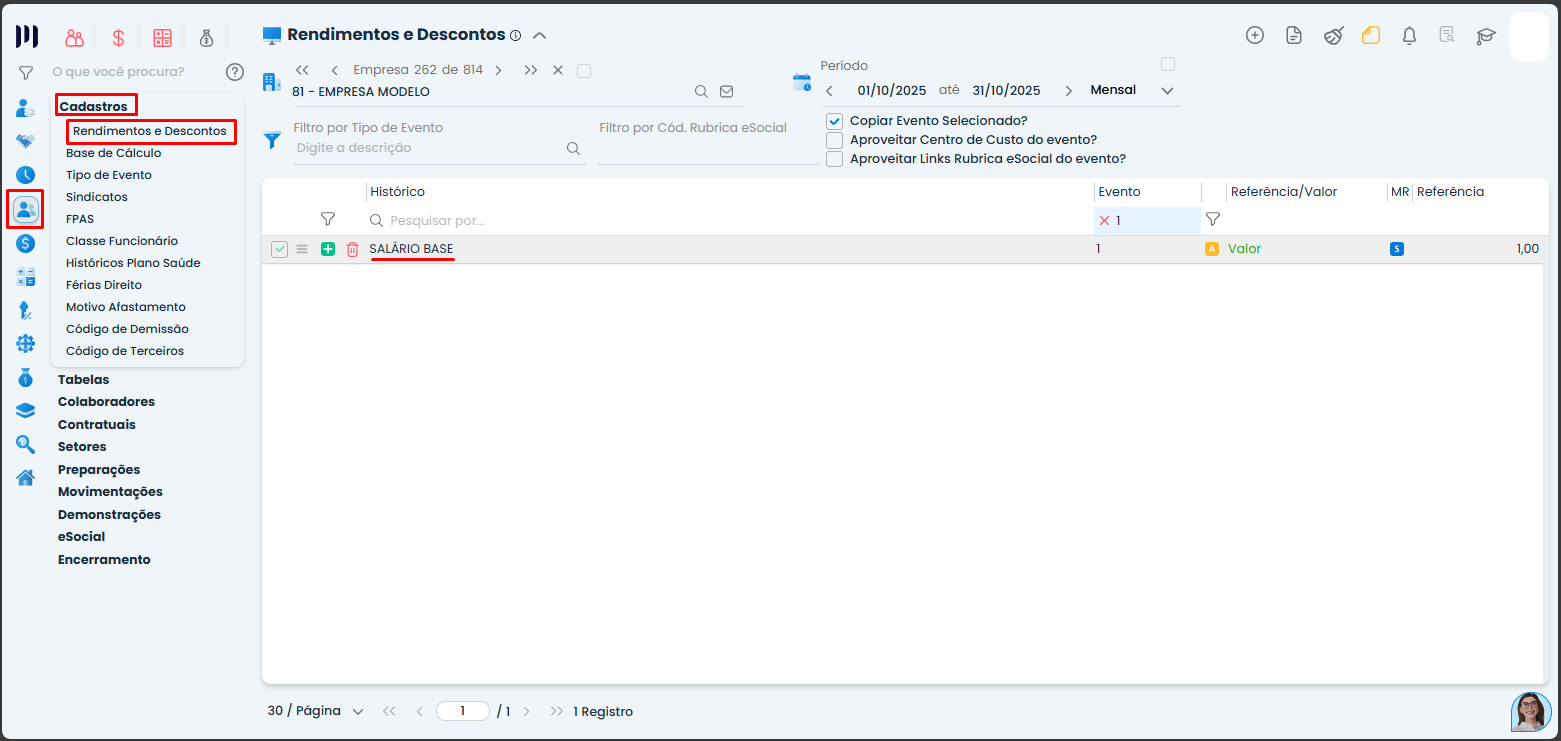
Task: Uncheck Copiar Evento Selecionado
Action: (834, 121)
